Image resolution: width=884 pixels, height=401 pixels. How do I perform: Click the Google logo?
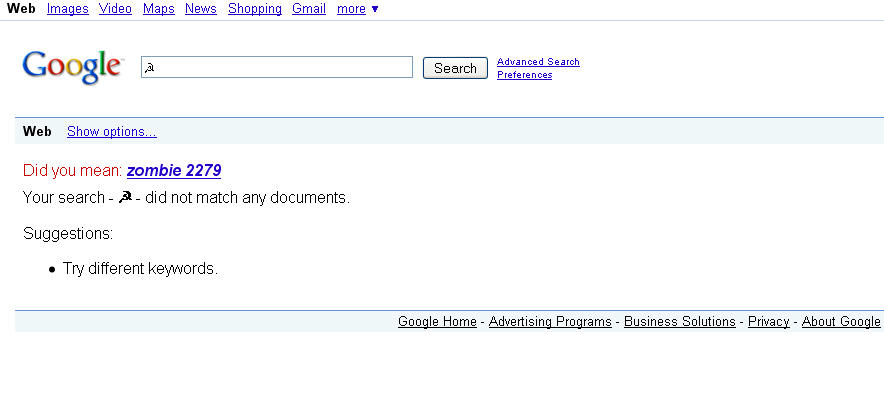tap(72, 67)
